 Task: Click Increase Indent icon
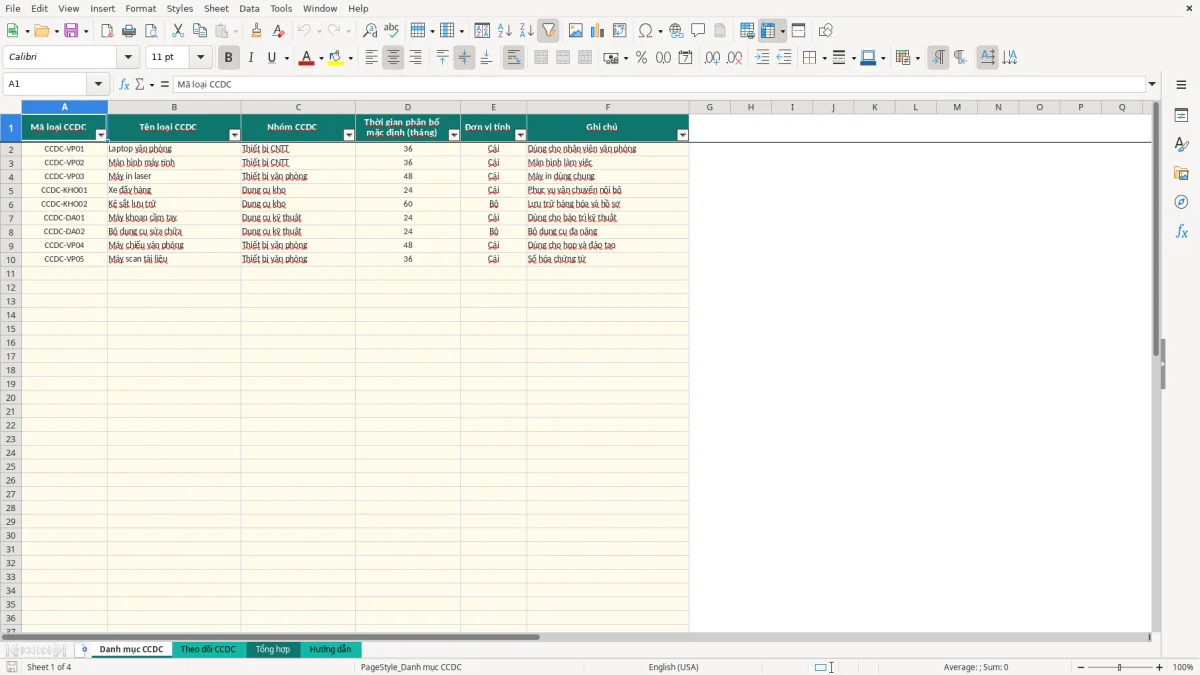coord(762,58)
